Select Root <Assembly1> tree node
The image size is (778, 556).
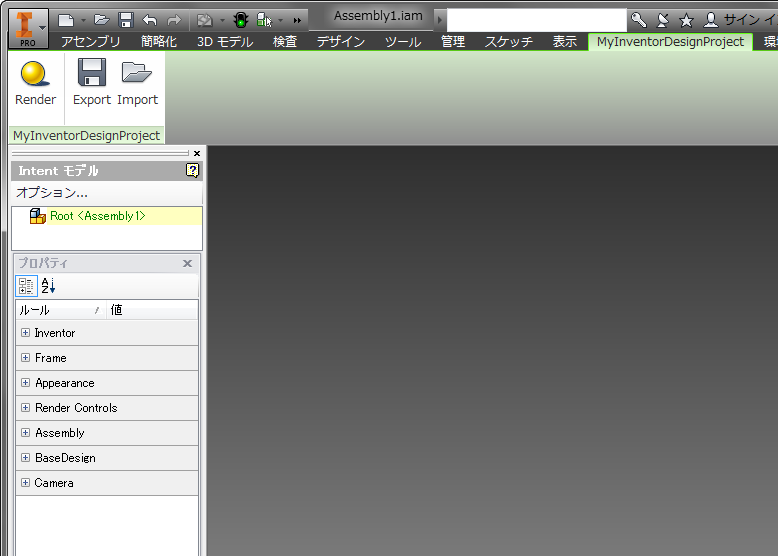(98, 216)
